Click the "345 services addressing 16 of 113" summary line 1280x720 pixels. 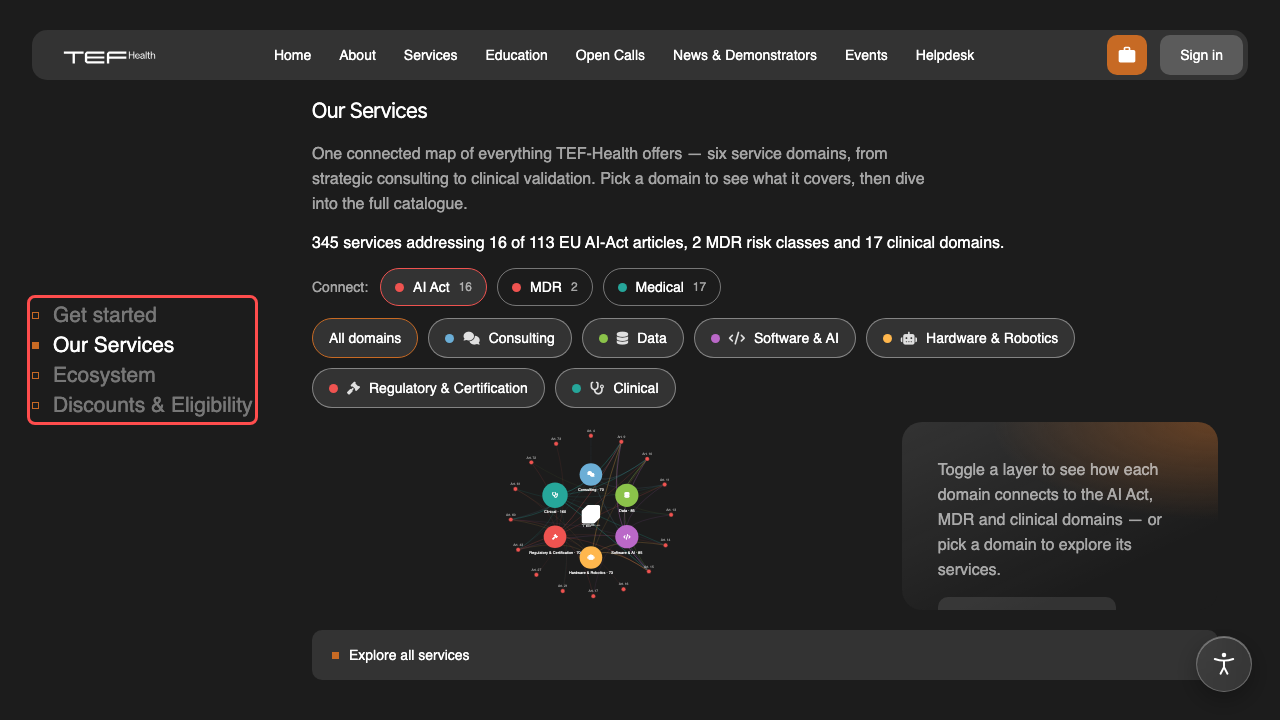click(658, 242)
